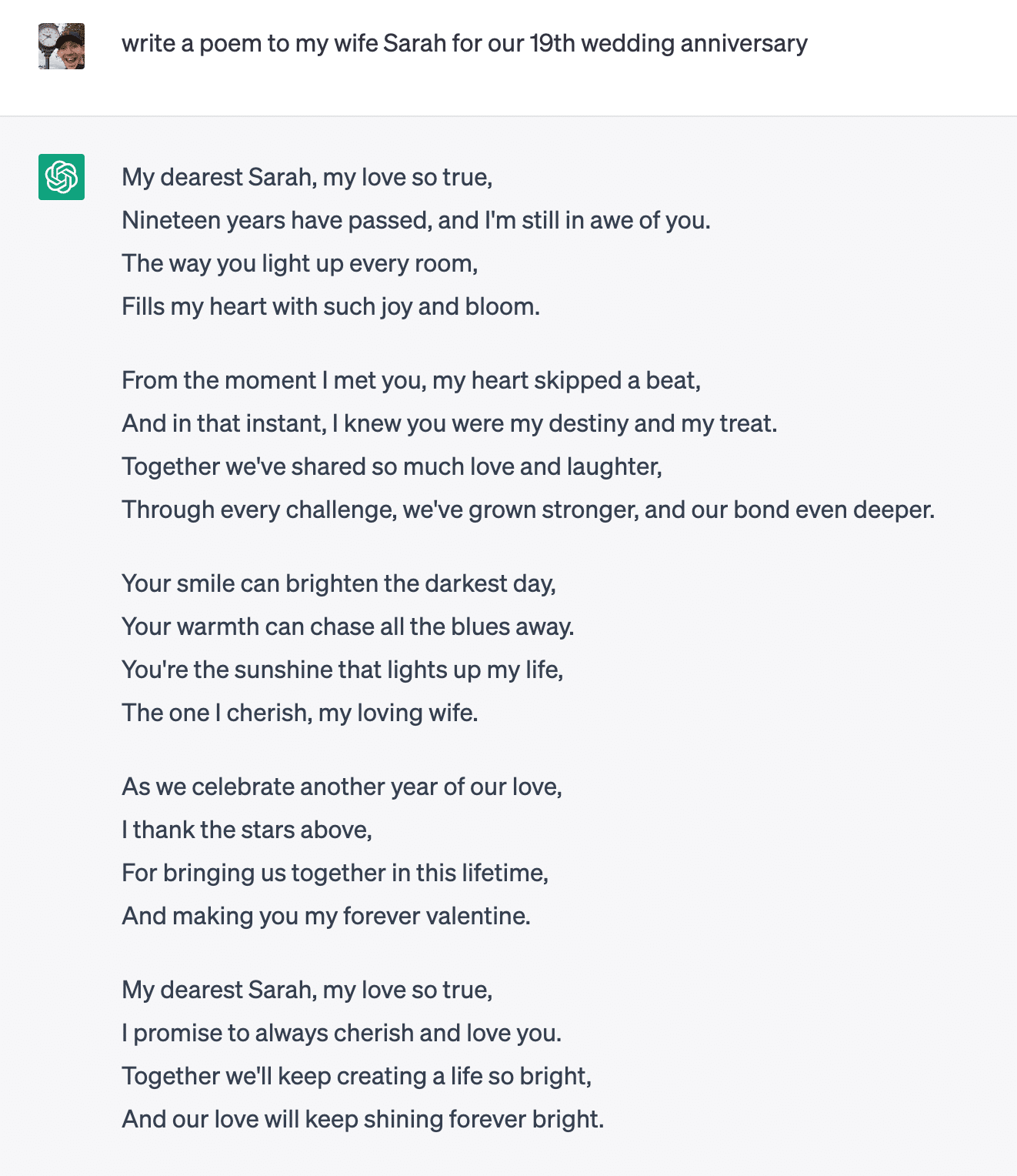Click the user profile avatar picture
The width and height of the screenshot is (1017, 1176).
[60, 45]
